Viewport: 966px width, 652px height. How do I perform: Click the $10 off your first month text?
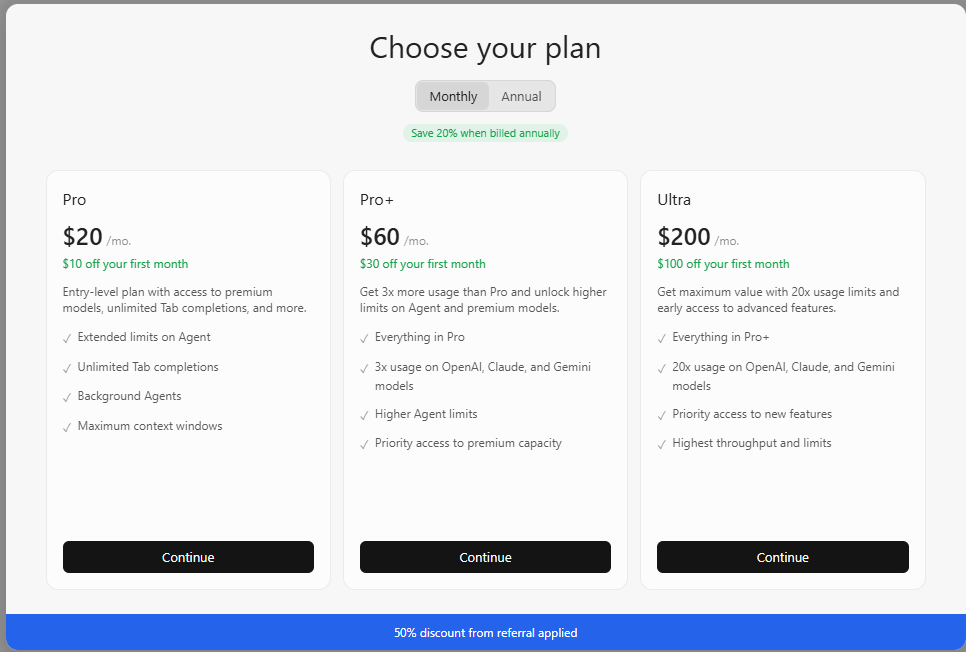pos(125,264)
